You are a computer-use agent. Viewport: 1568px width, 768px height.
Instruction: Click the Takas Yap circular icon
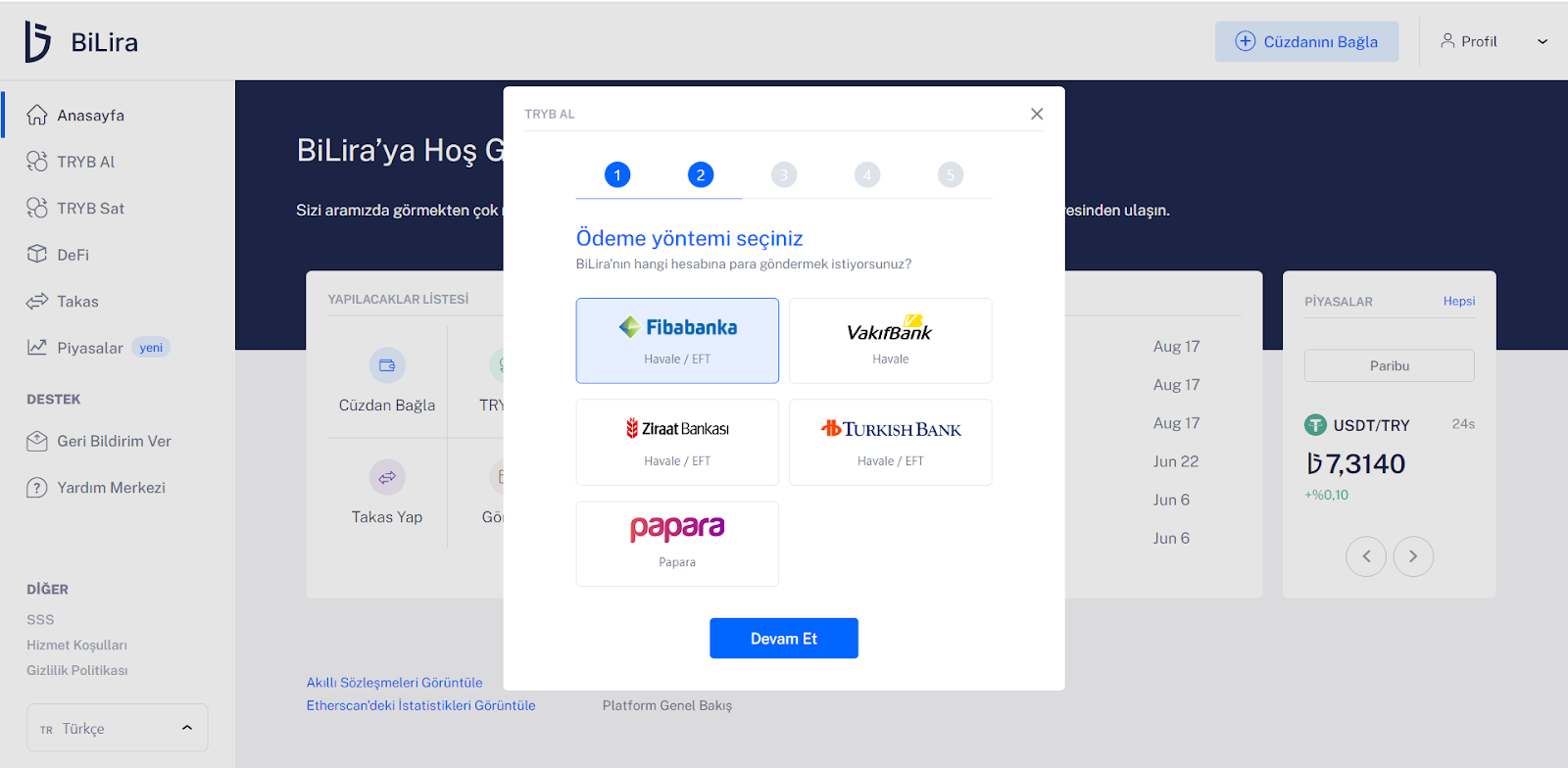(x=387, y=477)
